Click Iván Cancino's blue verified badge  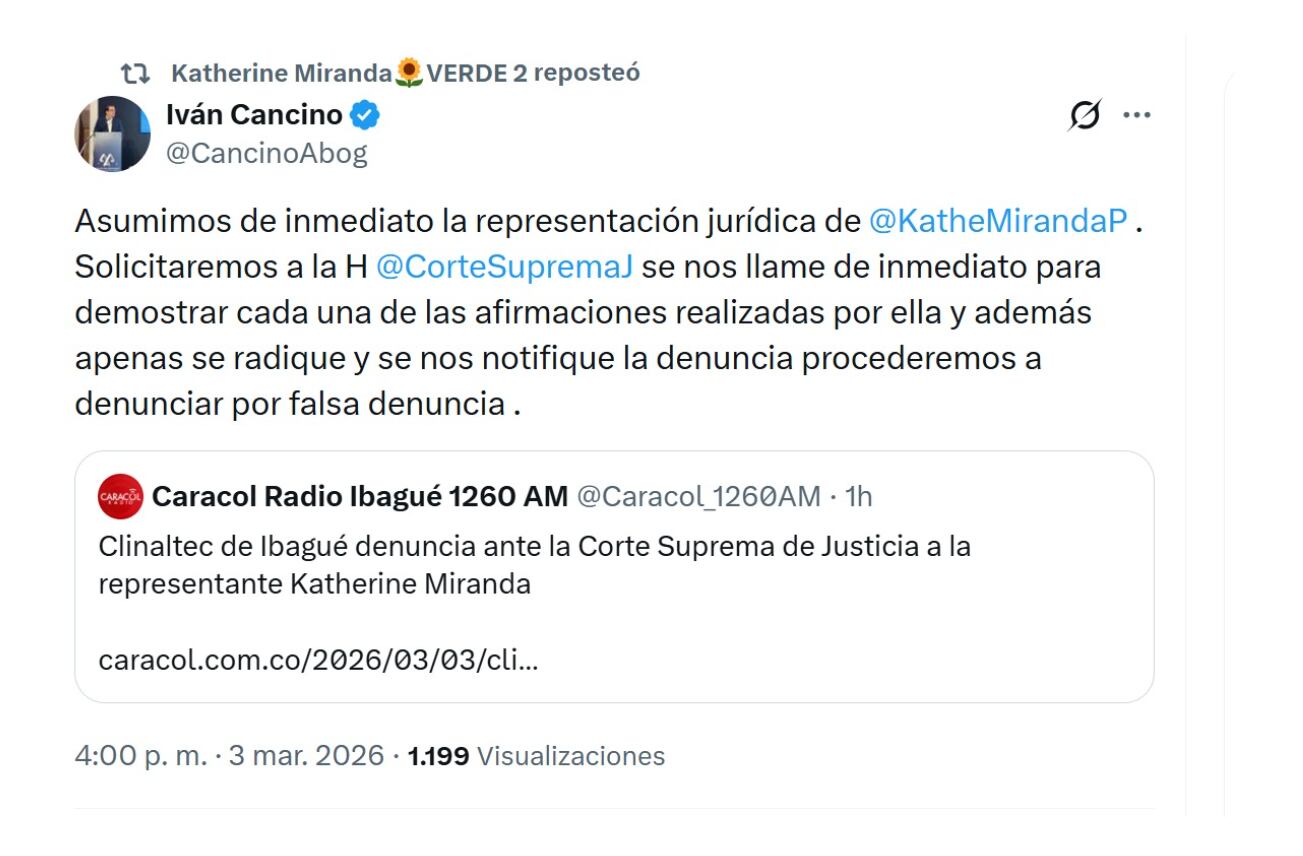coord(364,114)
